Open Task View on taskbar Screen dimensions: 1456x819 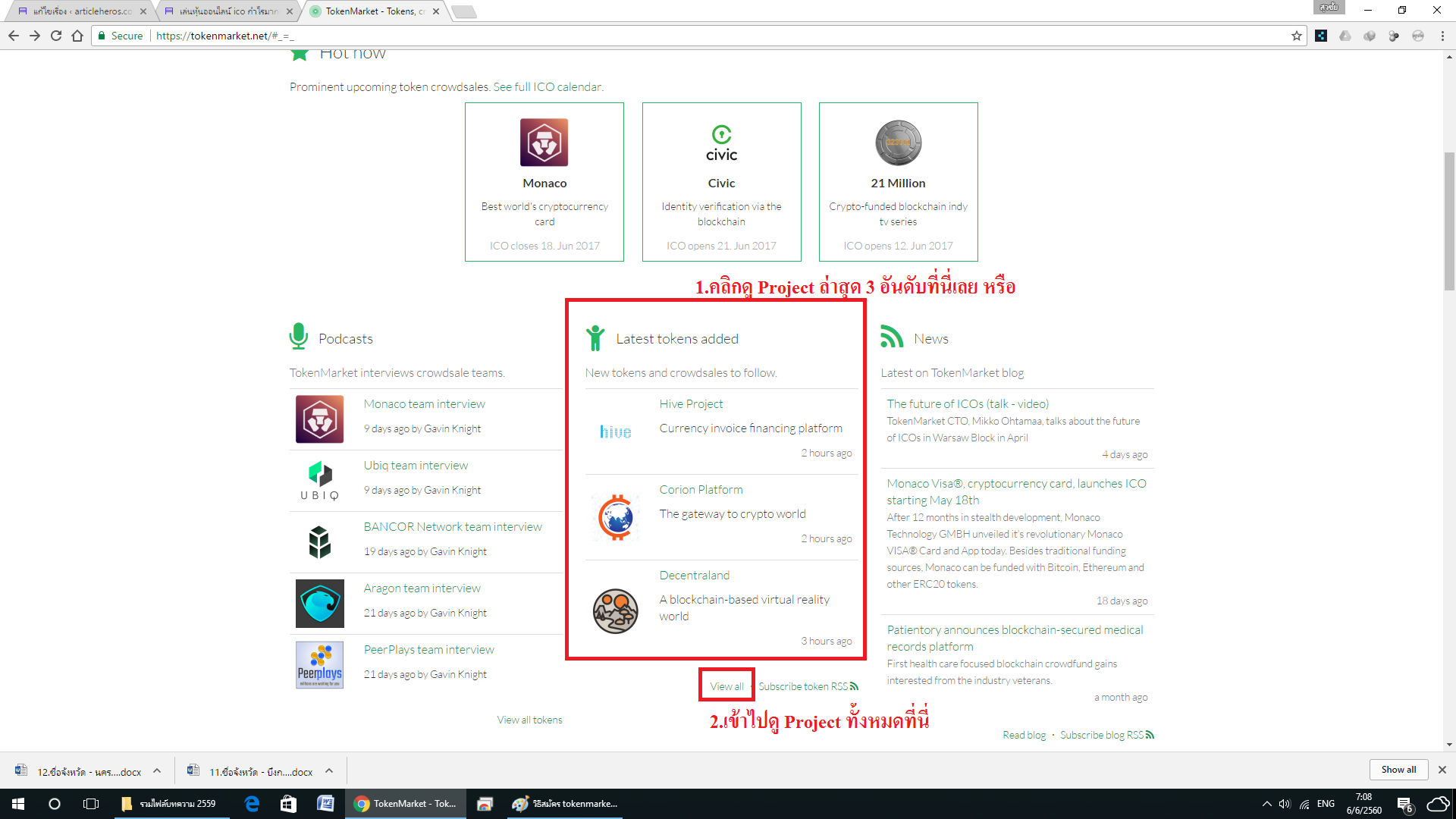tap(91, 804)
